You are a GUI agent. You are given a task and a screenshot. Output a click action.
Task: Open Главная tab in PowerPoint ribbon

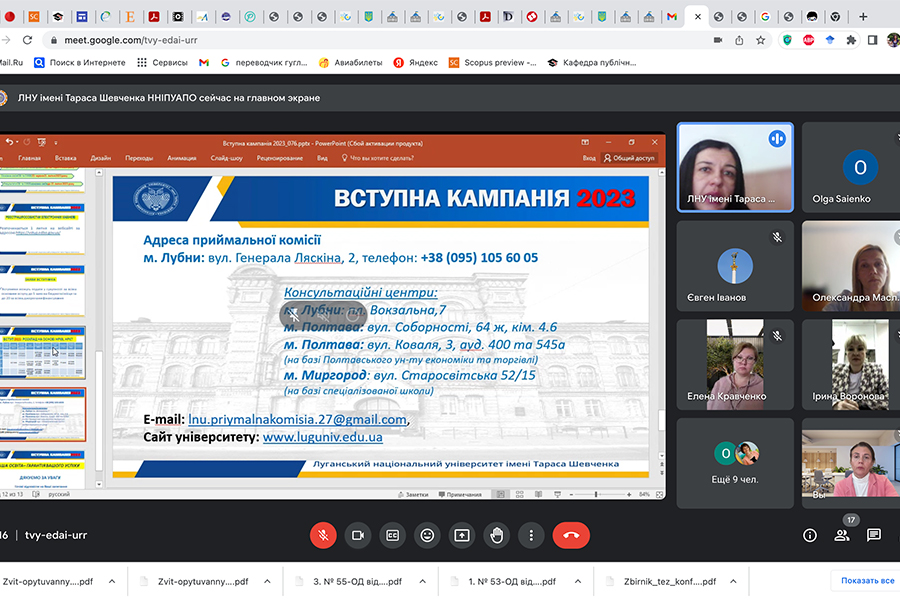coord(29,158)
